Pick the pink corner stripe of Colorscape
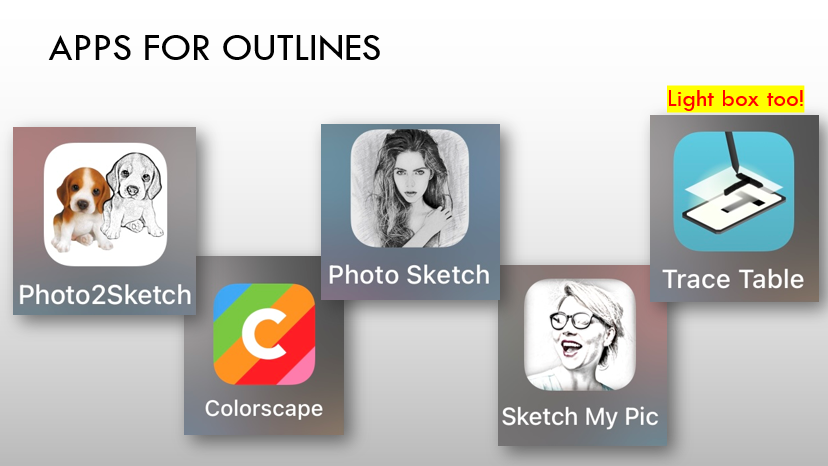 [300, 370]
